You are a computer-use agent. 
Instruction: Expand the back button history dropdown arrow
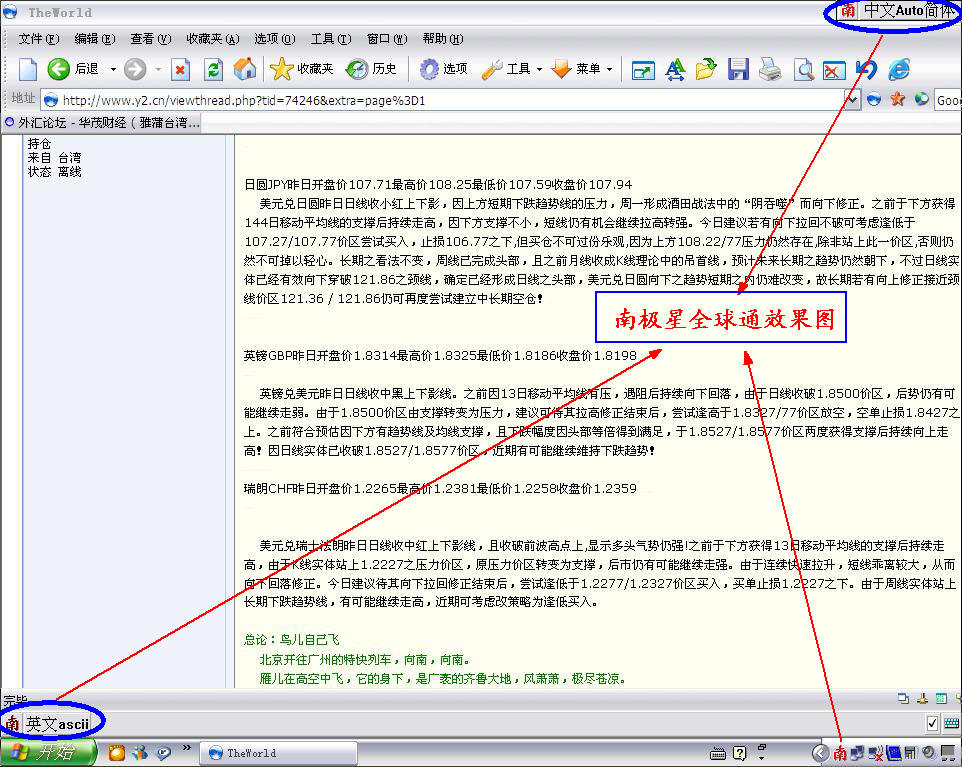tap(113, 70)
